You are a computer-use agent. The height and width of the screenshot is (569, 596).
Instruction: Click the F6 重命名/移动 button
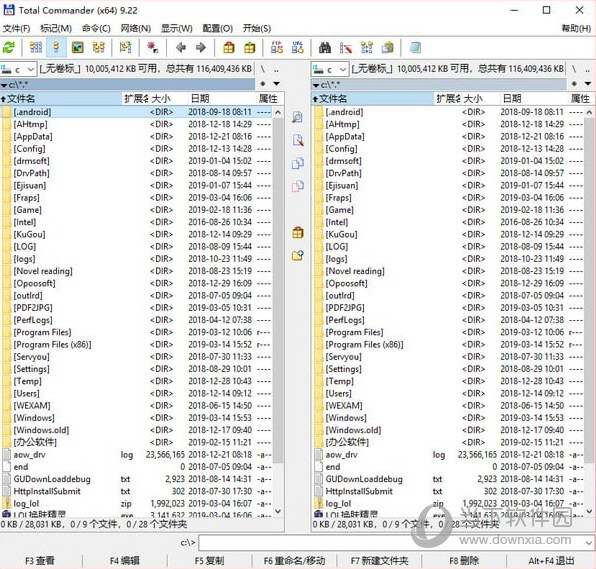point(295,561)
